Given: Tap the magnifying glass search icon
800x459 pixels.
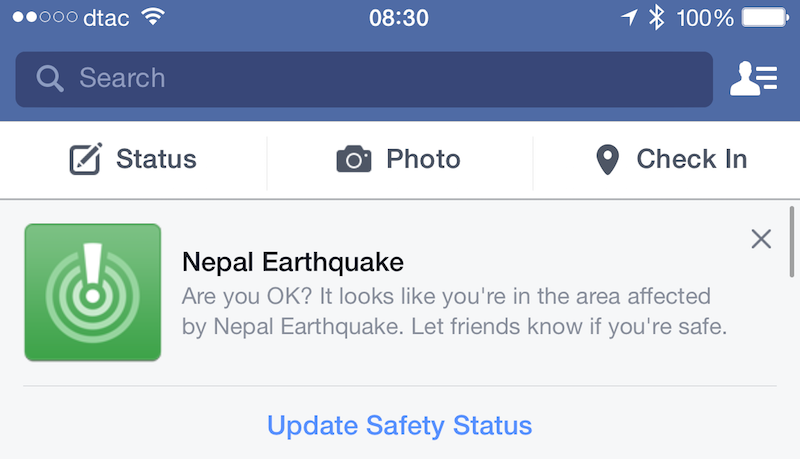Looking at the screenshot, I should (x=49, y=78).
